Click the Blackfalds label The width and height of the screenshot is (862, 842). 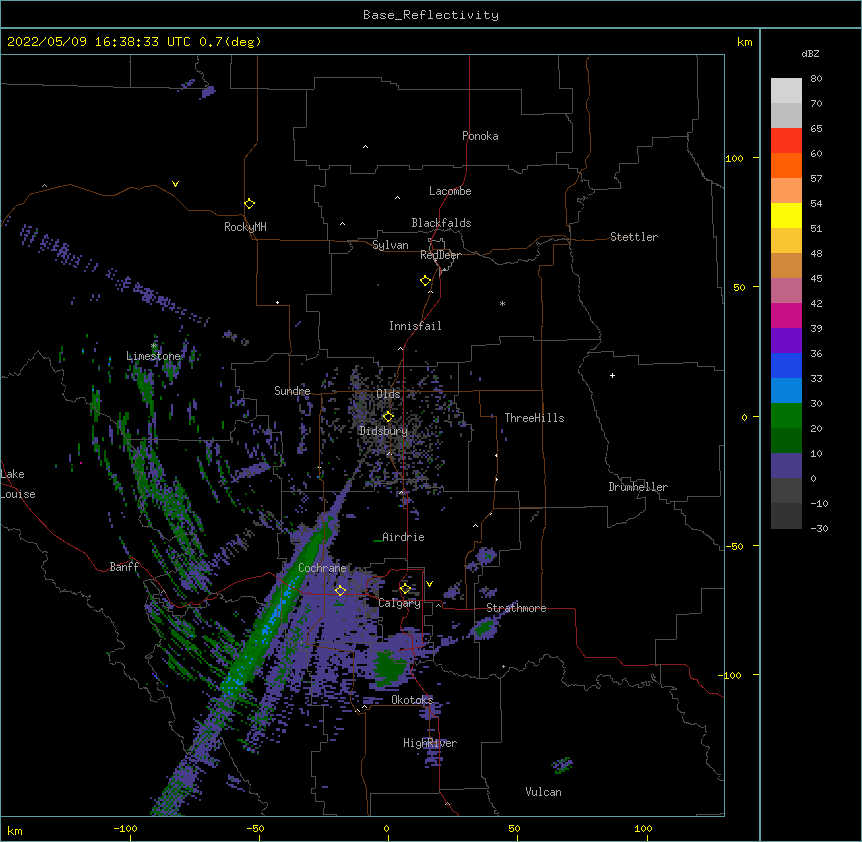(441, 223)
